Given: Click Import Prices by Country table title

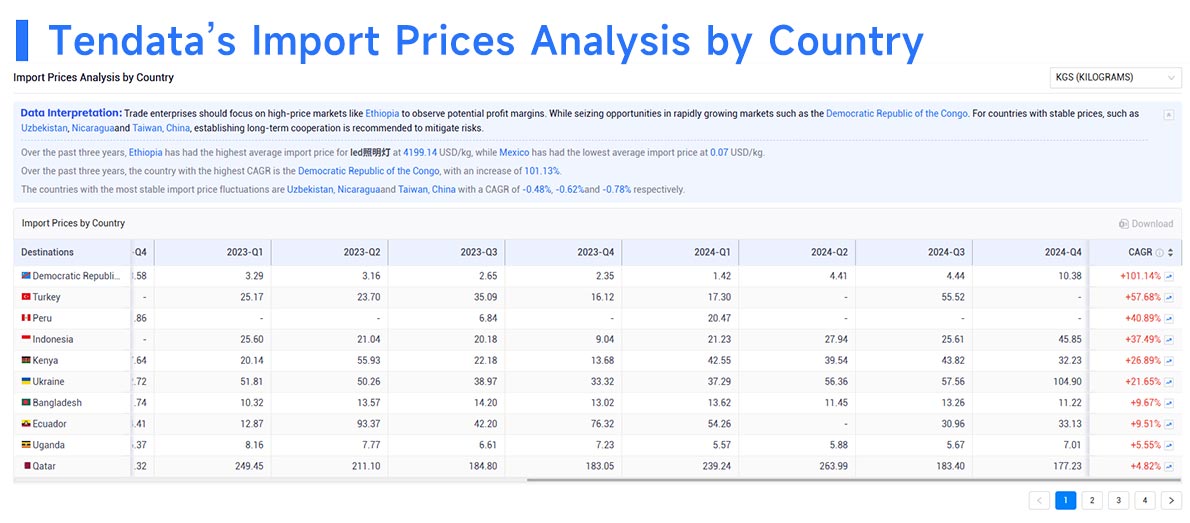Looking at the screenshot, I should pos(74,223).
